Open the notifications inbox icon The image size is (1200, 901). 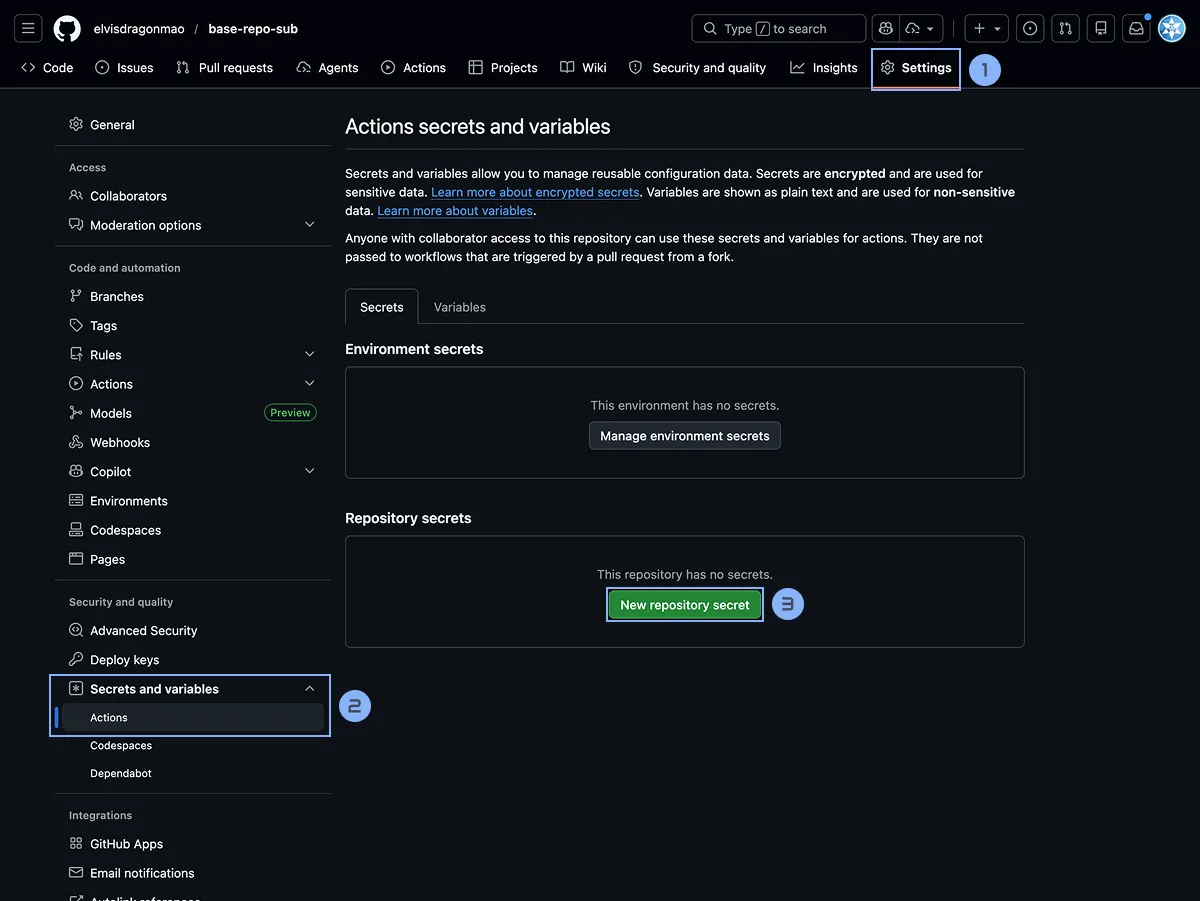[x=1136, y=28]
